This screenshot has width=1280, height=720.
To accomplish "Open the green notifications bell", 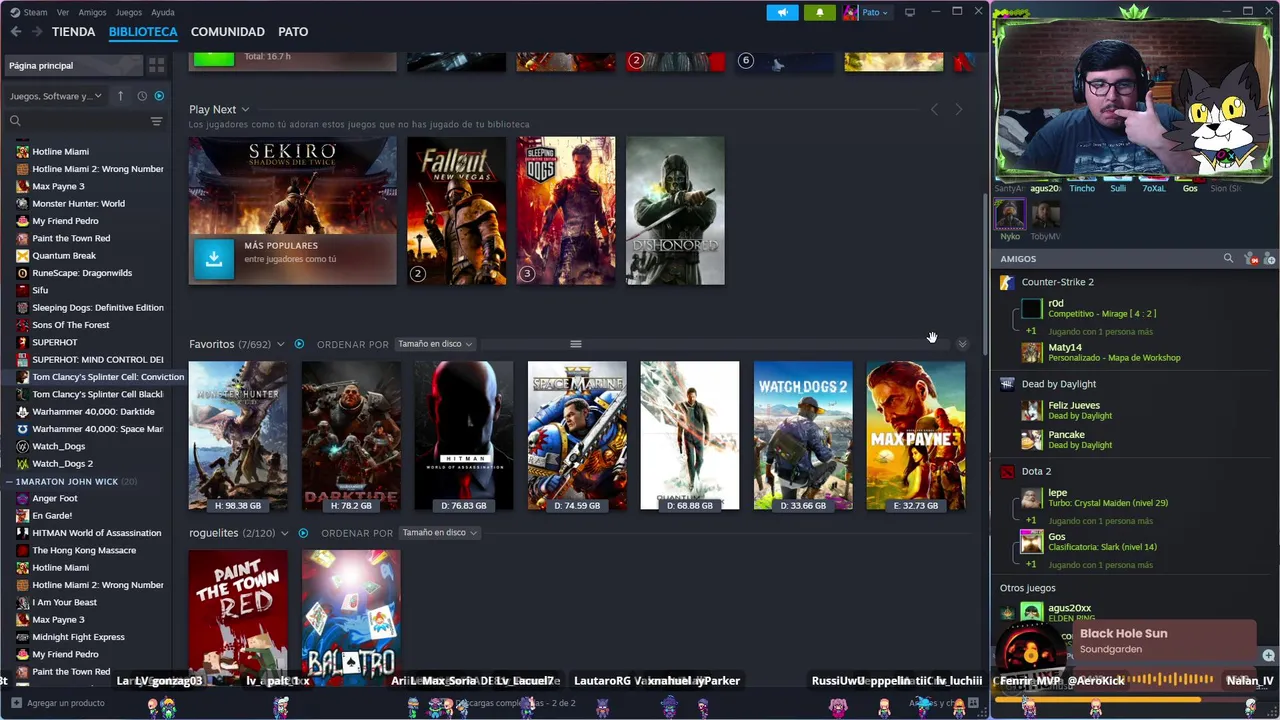I will [x=820, y=12].
